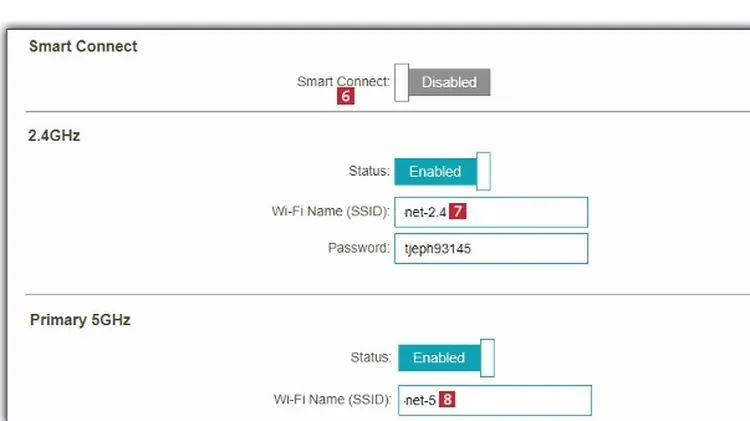Image resolution: width=750 pixels, height=421 pixels.
Task: Click the 2.4GHz Wi-Fi Name input field
Action: 520,212
